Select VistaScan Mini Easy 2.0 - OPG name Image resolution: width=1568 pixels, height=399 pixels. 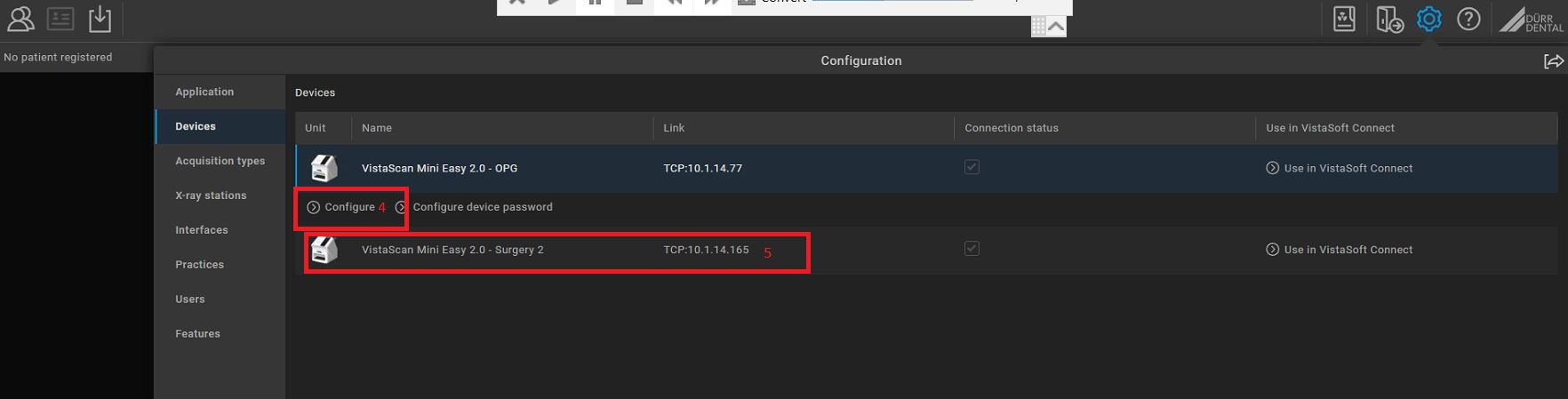click(x=439, y=168)
